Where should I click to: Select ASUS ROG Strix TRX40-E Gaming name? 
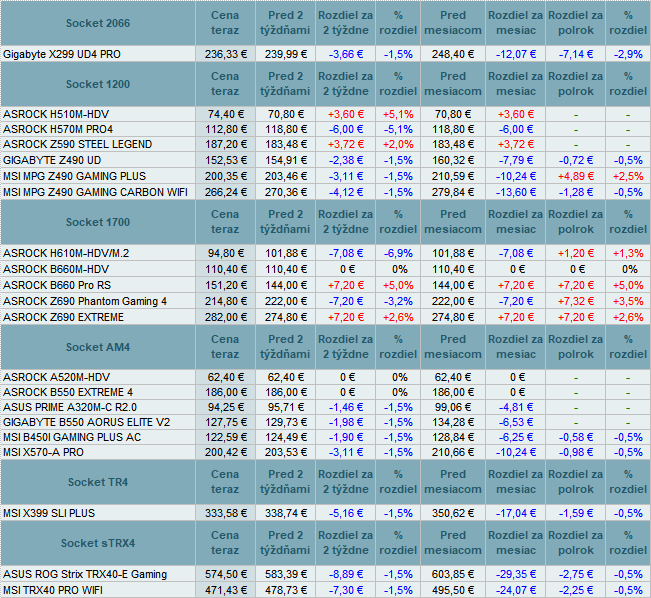coord(85,574)
